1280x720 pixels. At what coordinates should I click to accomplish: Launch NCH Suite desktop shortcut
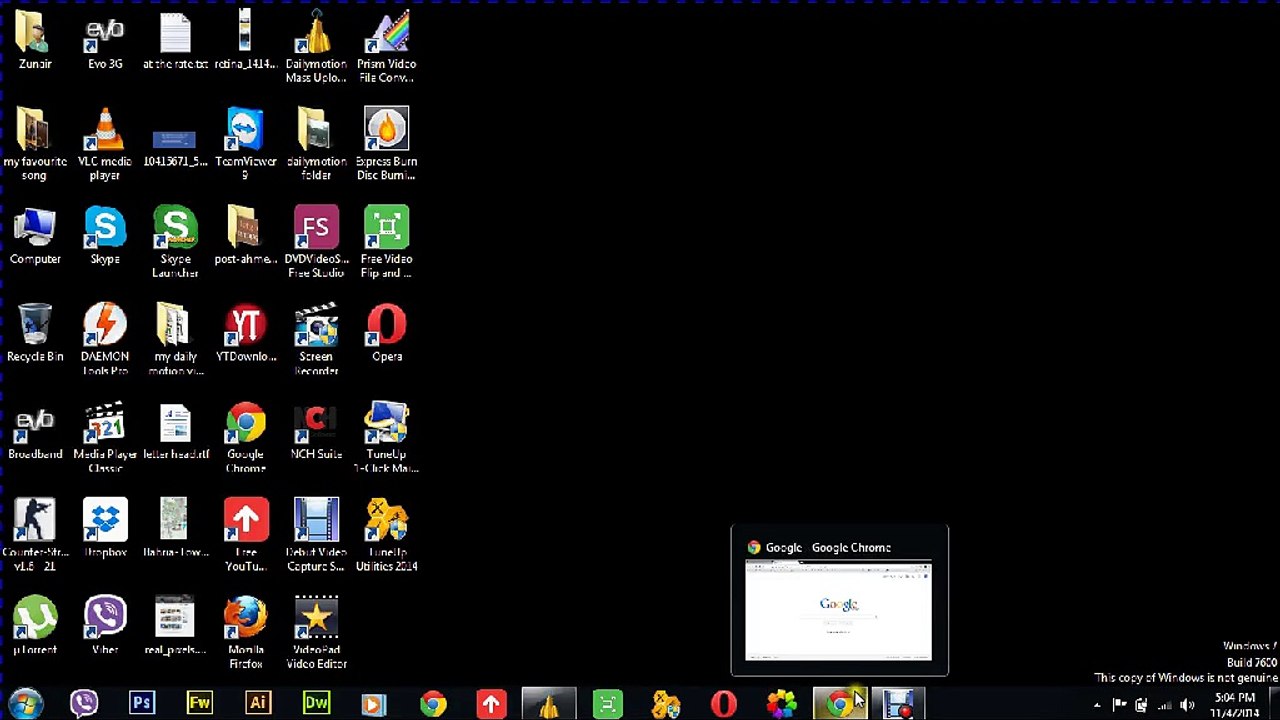tap(316, 431)
